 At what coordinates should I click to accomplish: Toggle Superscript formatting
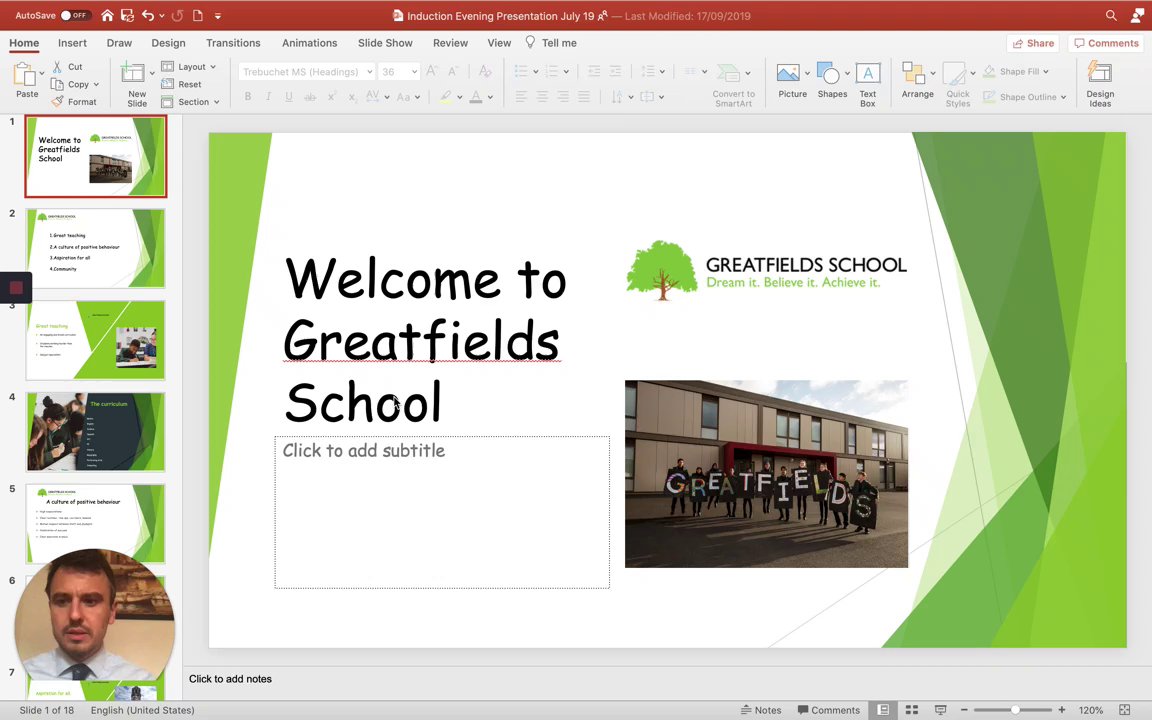(x=332, y=96)
